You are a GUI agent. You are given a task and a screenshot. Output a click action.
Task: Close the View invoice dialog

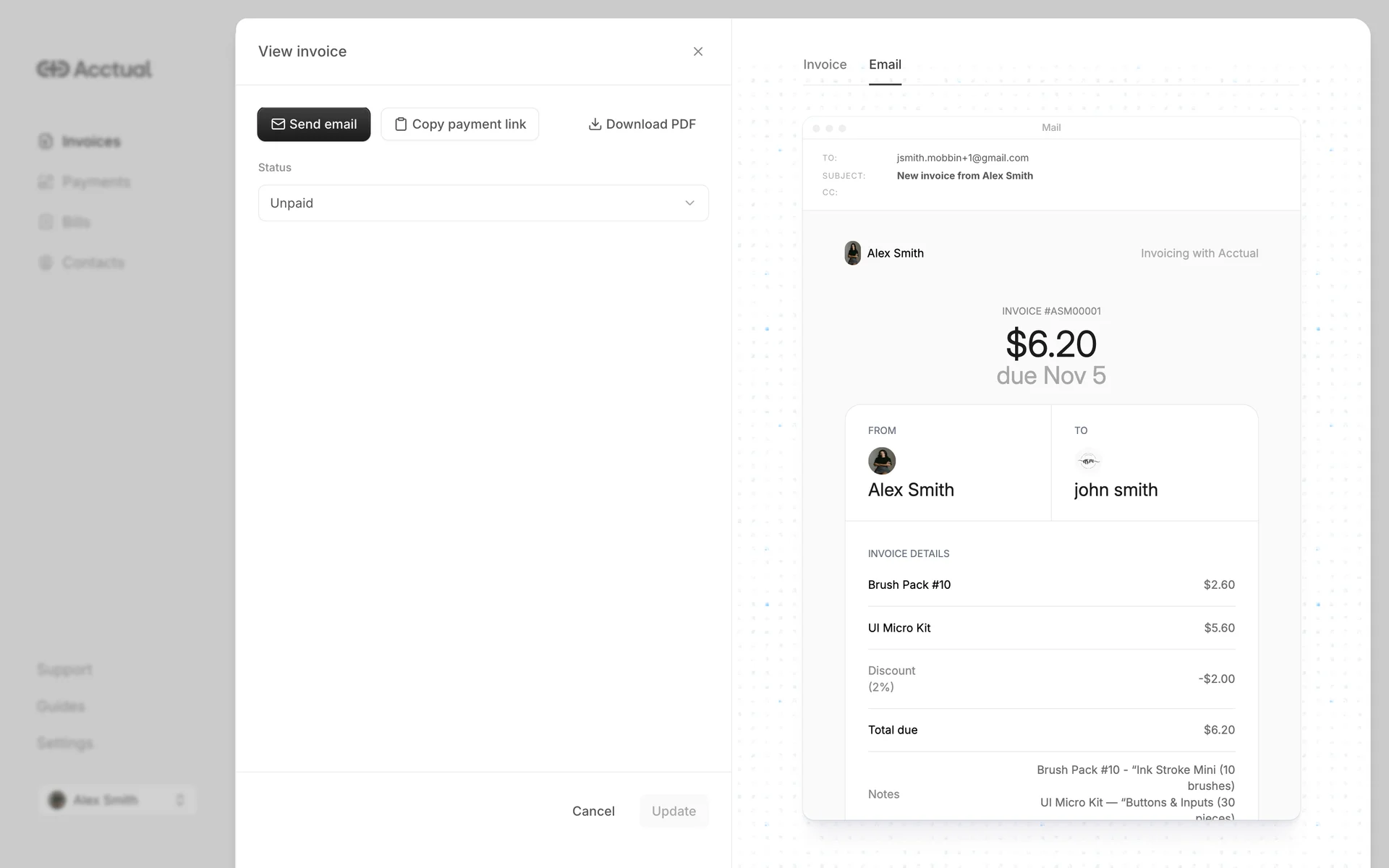point(697,51)
